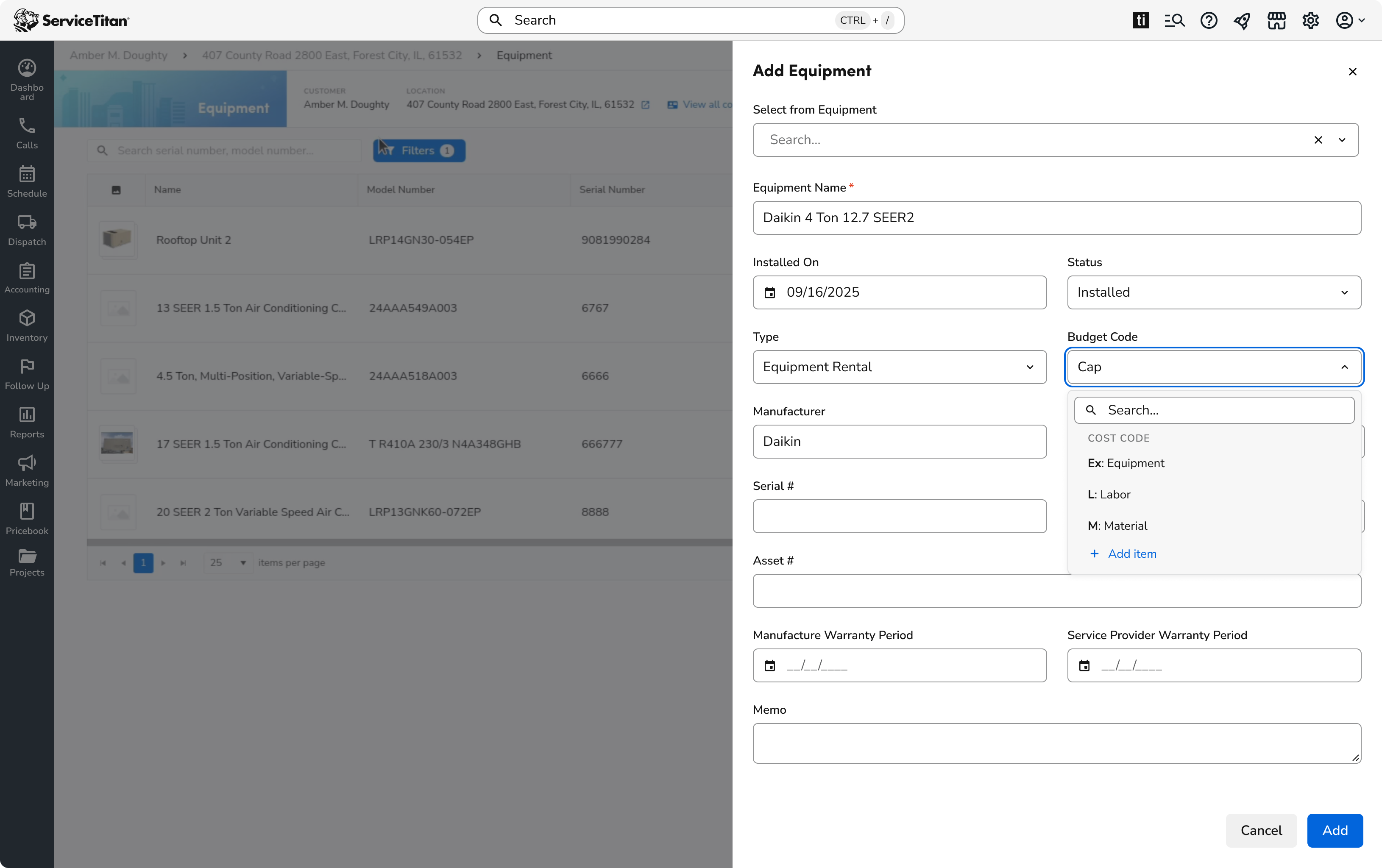The image size is (1382, 868).
Task: Select the Rooftop Unit 2 row name
Action: tap(193, 240)
